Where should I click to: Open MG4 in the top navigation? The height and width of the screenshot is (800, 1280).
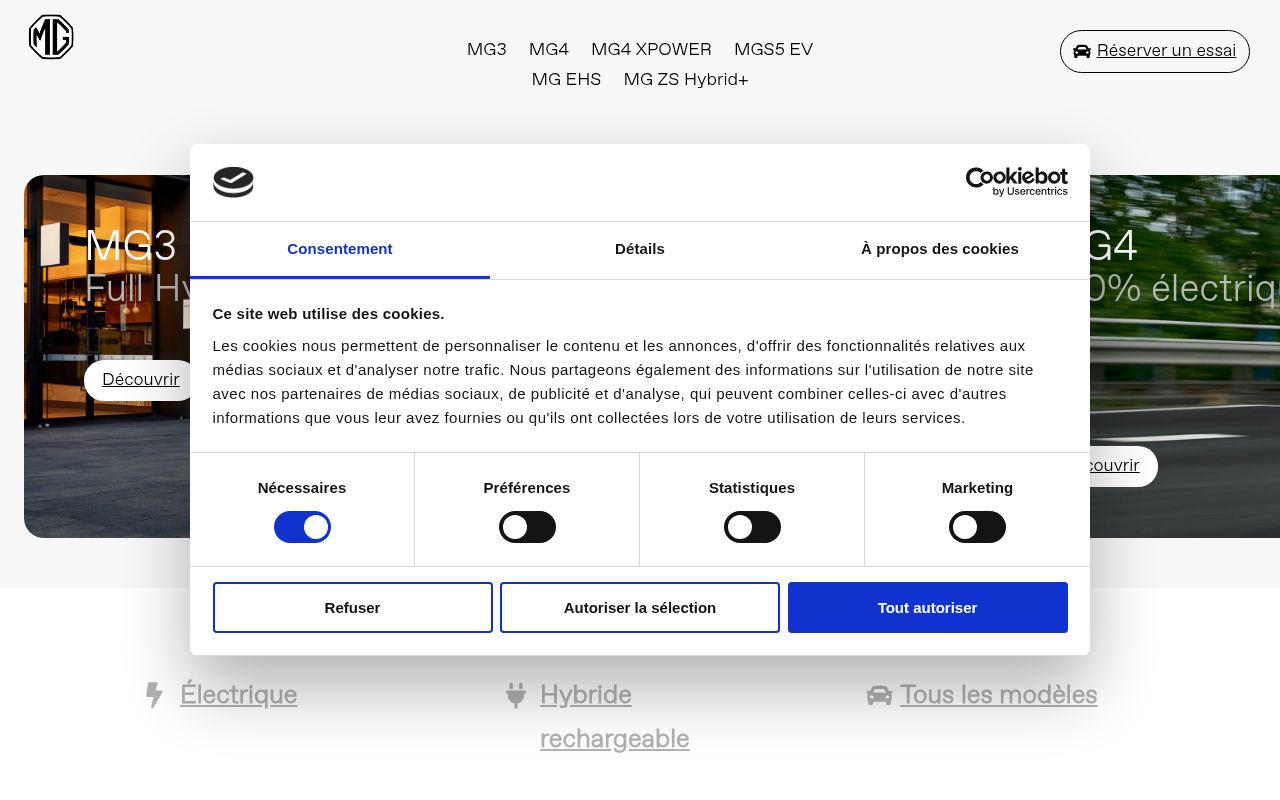point(549,49)
